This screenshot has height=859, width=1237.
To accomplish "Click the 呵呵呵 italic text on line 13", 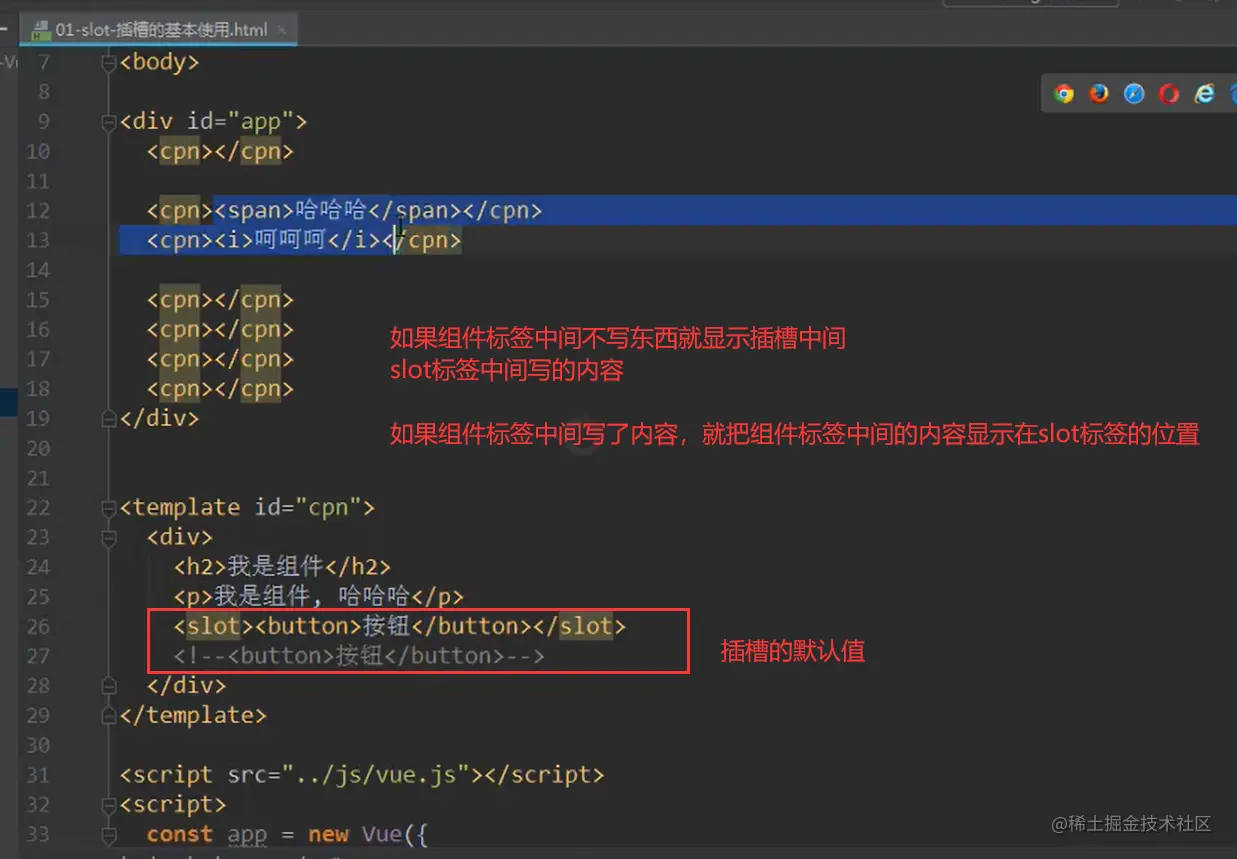I will [291, 241].
